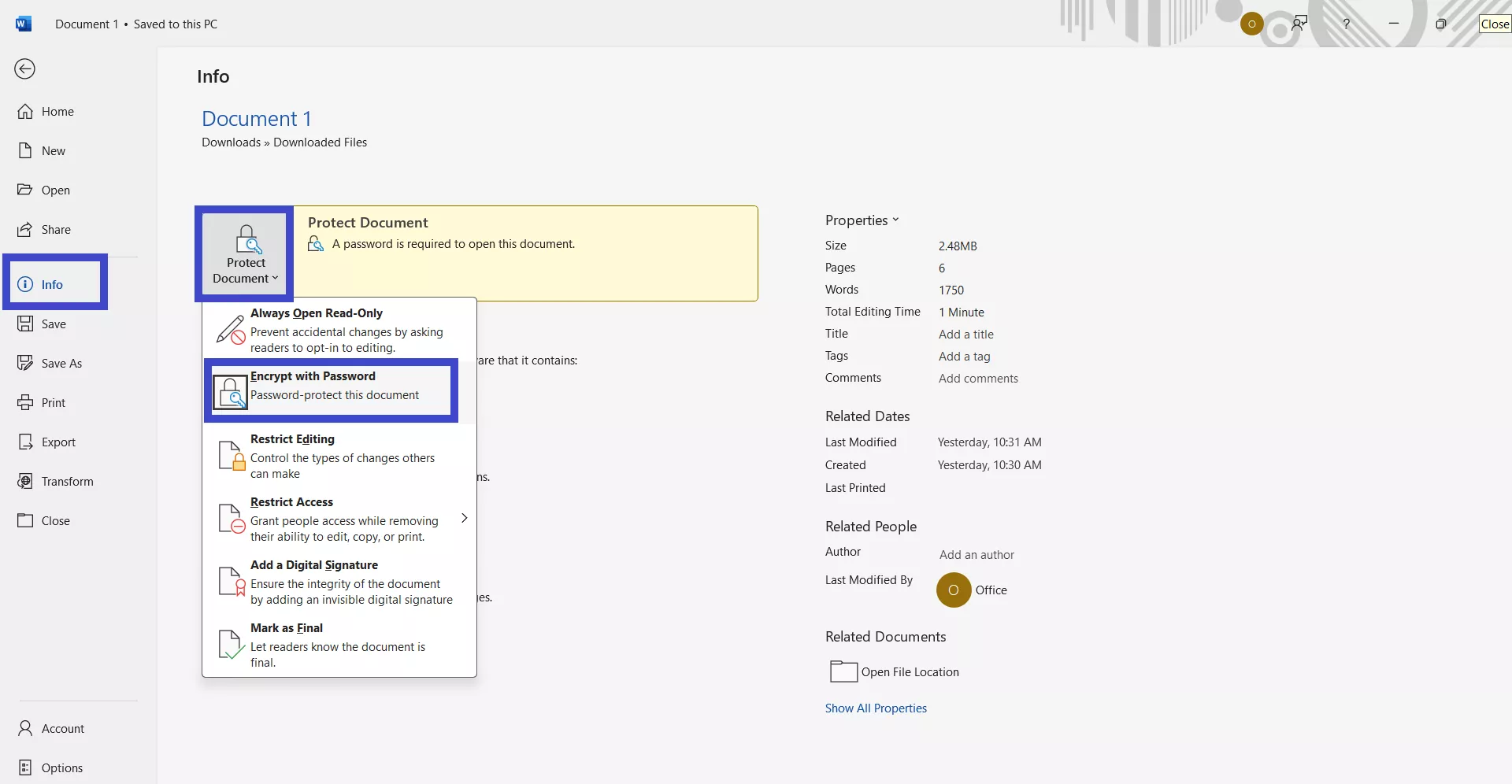Expand the Properties dropdown

[862, 220]
